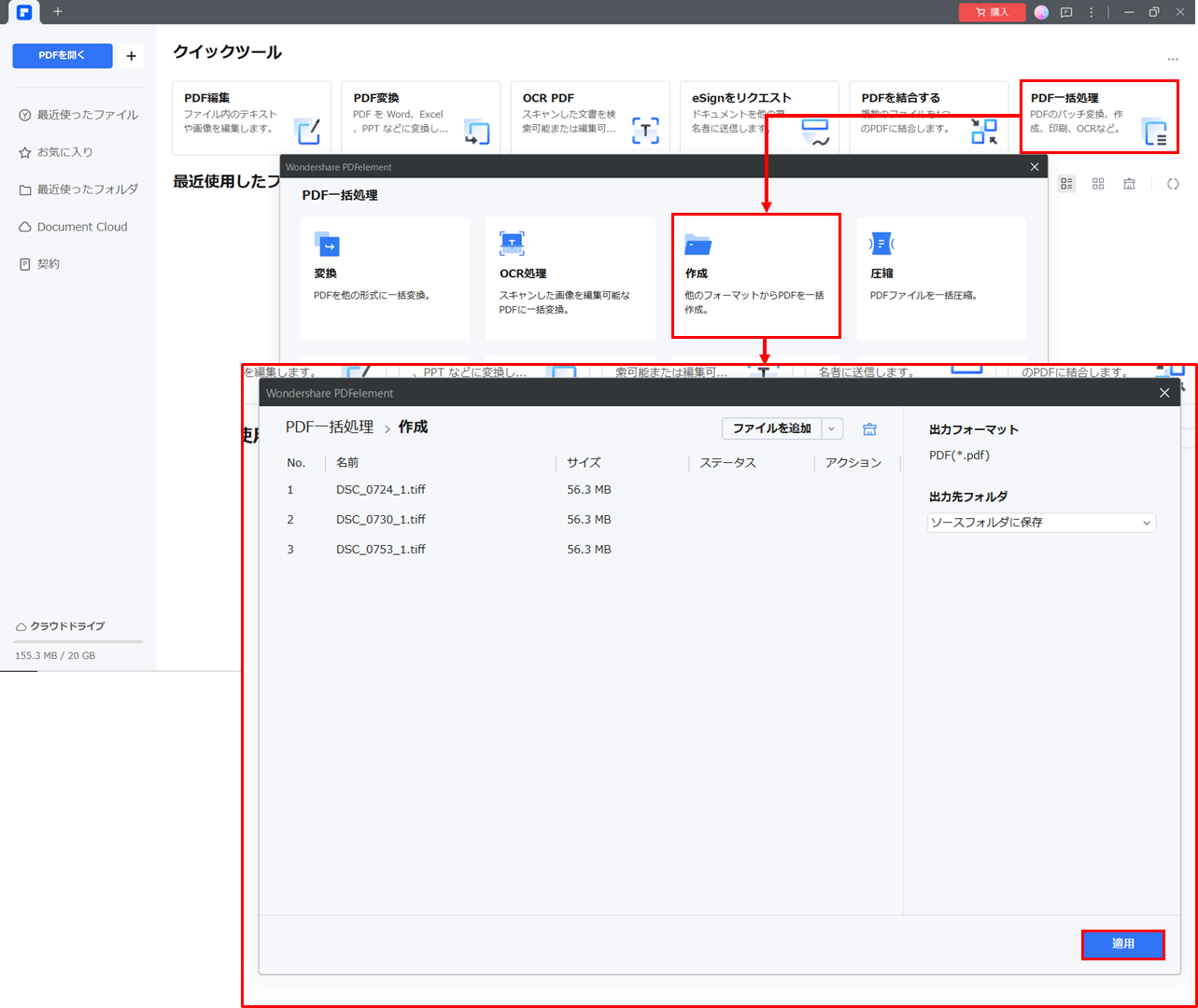Click the 名前 column header
This screenshot has height=1008, width=1198.
click(x=347, y=463)
